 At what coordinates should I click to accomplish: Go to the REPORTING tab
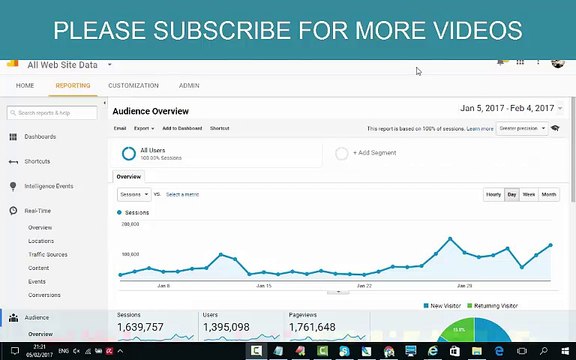73,86
